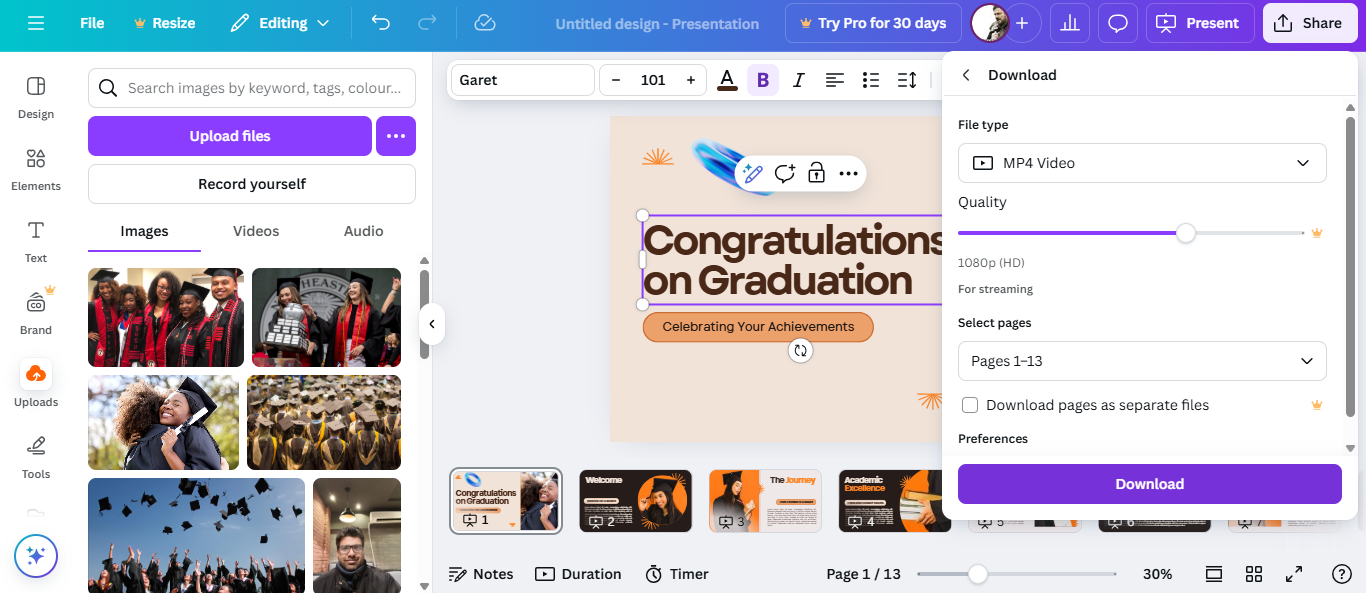Enter fullscreen view mode
Viewport: 1366px width, 593px height.
[1294, 574]
